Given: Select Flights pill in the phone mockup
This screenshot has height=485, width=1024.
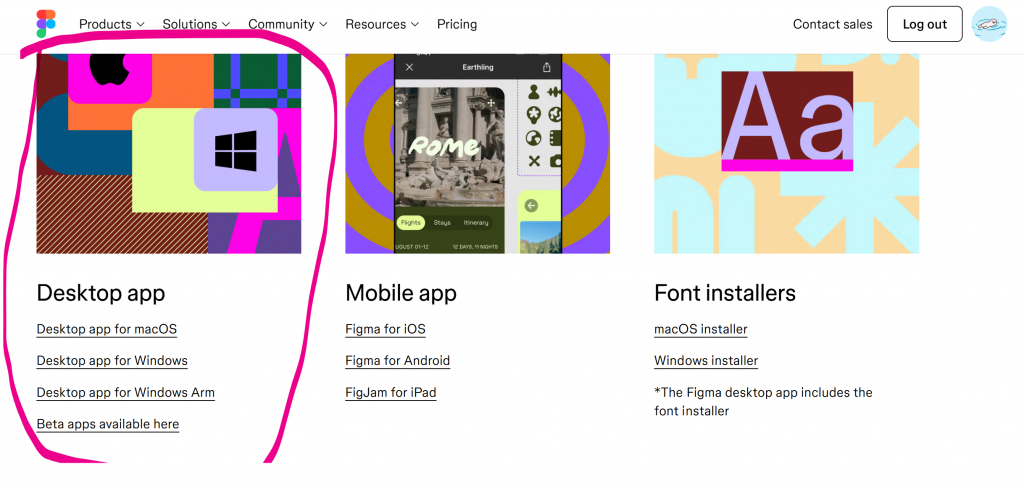Looking at the screenshot, I should pos(411,223).
